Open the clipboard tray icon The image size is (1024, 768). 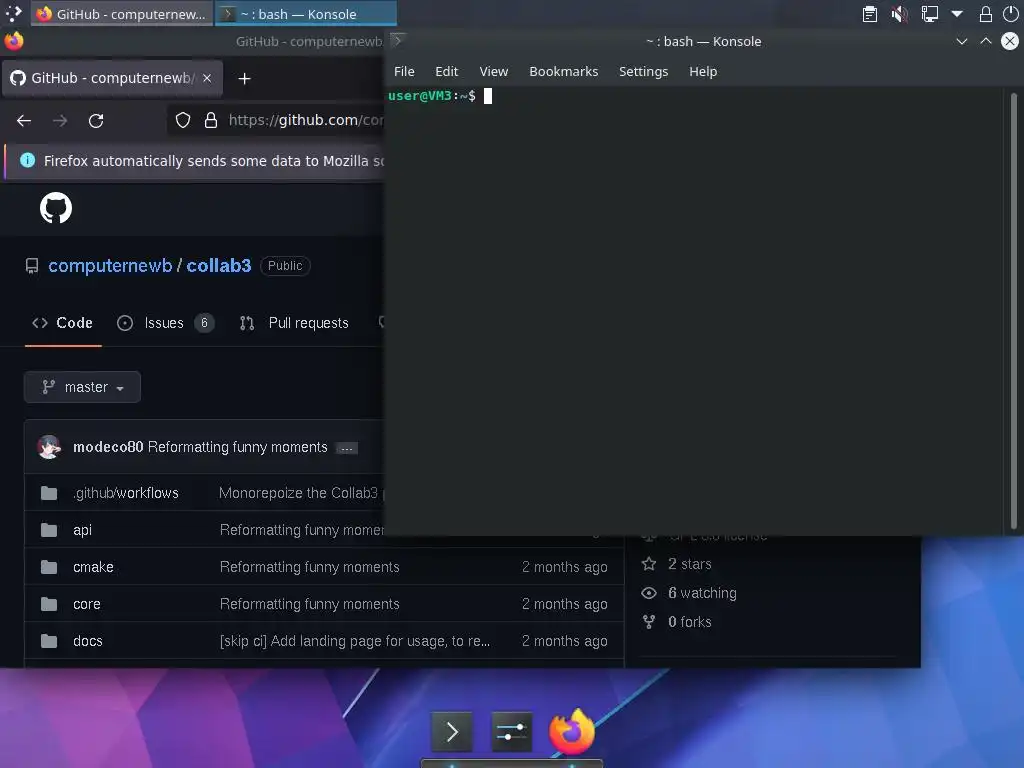point(869,14)
